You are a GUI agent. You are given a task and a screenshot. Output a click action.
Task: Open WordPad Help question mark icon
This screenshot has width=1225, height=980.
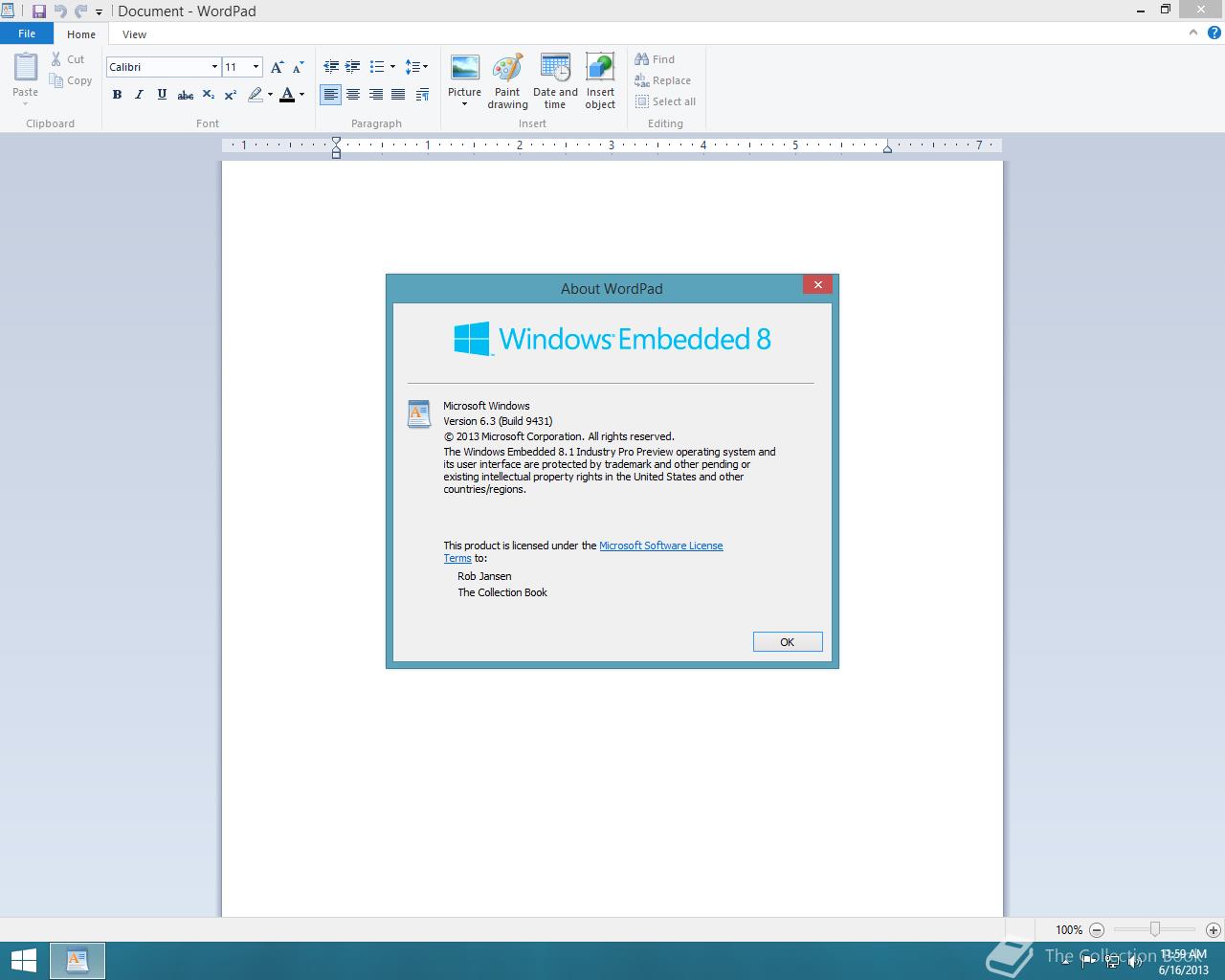(x=1214, y=33)
